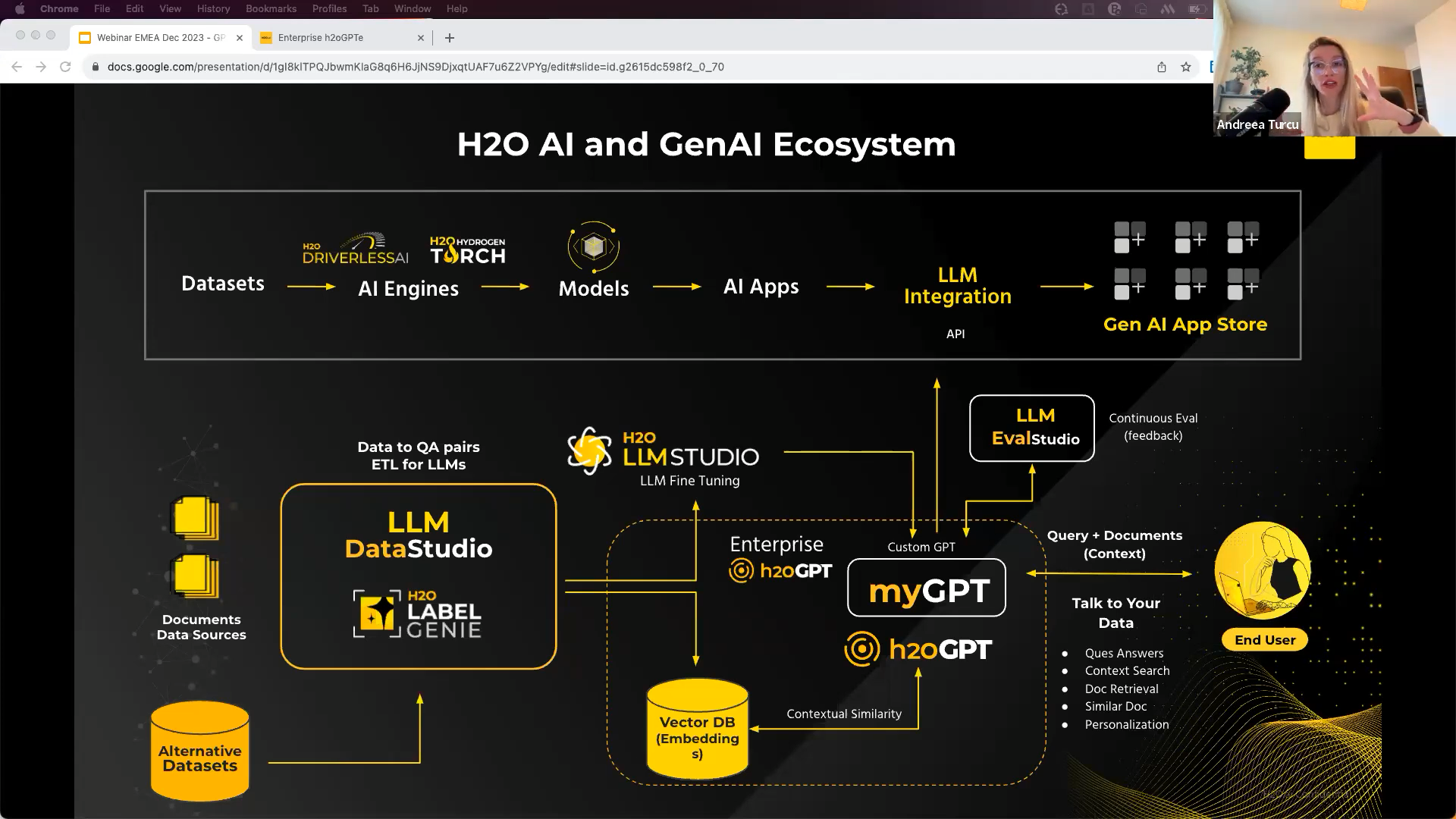Click the Ques Answers bullet
The width and height of the screenshot is (1456, 819).
click(1124, 654)
